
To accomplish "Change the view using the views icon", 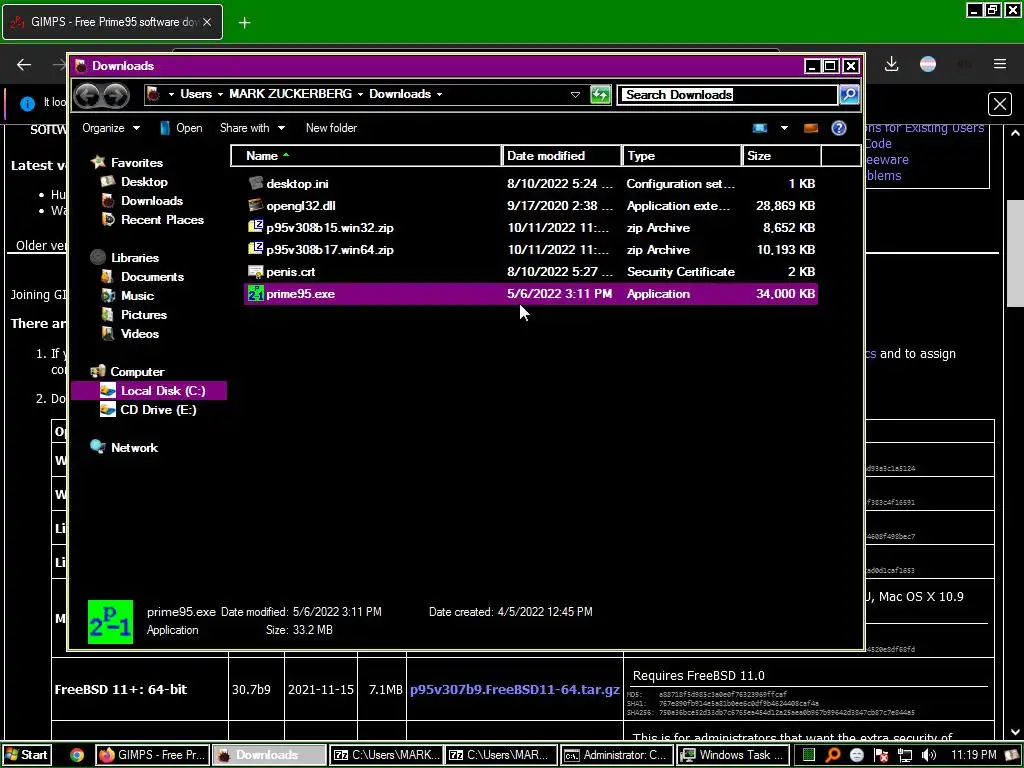I will pos(760,128).
